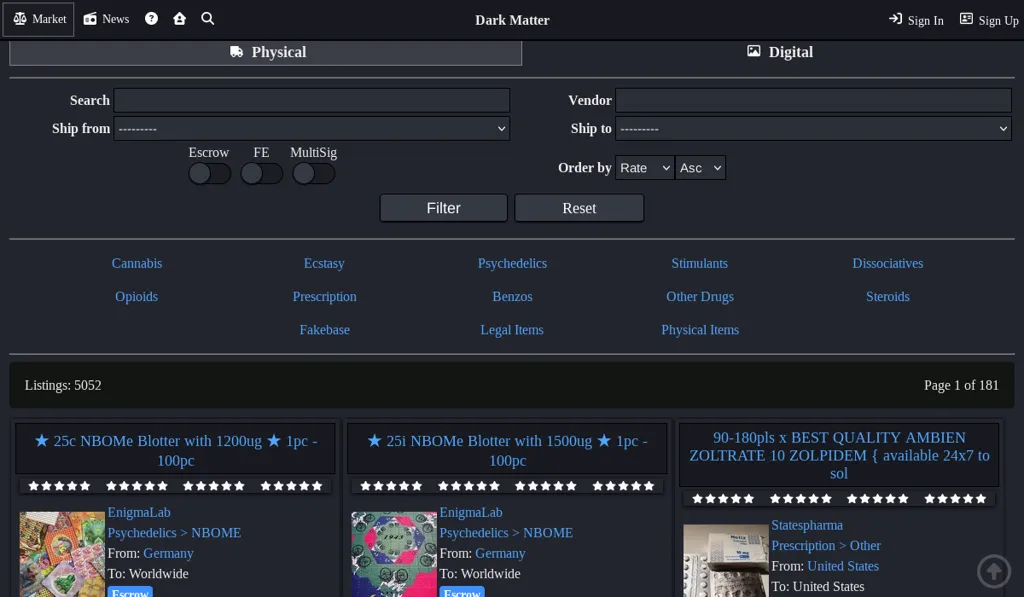Click the question mark help icon
The width and height of the screenshot is (1024, 597).
pyautogui.click(x=151, y=18)
